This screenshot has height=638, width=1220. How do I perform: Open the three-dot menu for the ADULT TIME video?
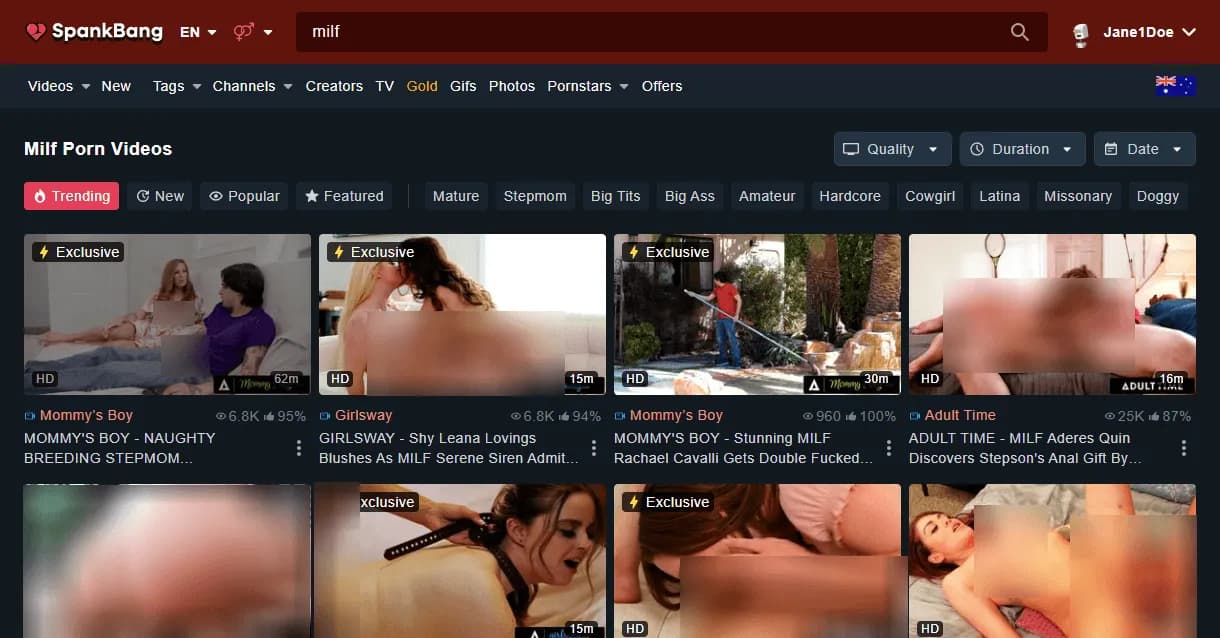pos(1183,448)
